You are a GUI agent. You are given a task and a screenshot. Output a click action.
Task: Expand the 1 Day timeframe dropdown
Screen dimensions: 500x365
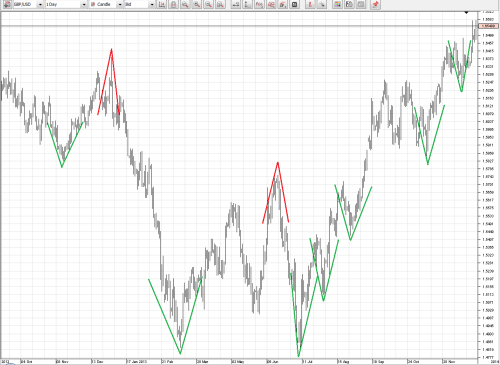click(84, 4)
